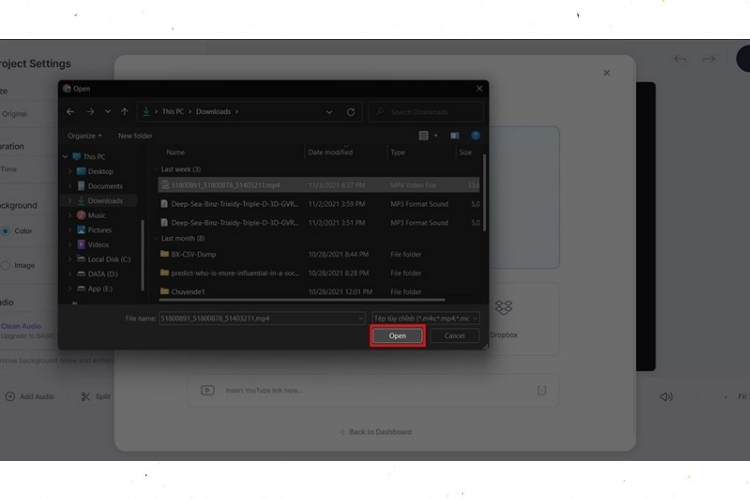Sort files by Date modified column

[330, 152]
